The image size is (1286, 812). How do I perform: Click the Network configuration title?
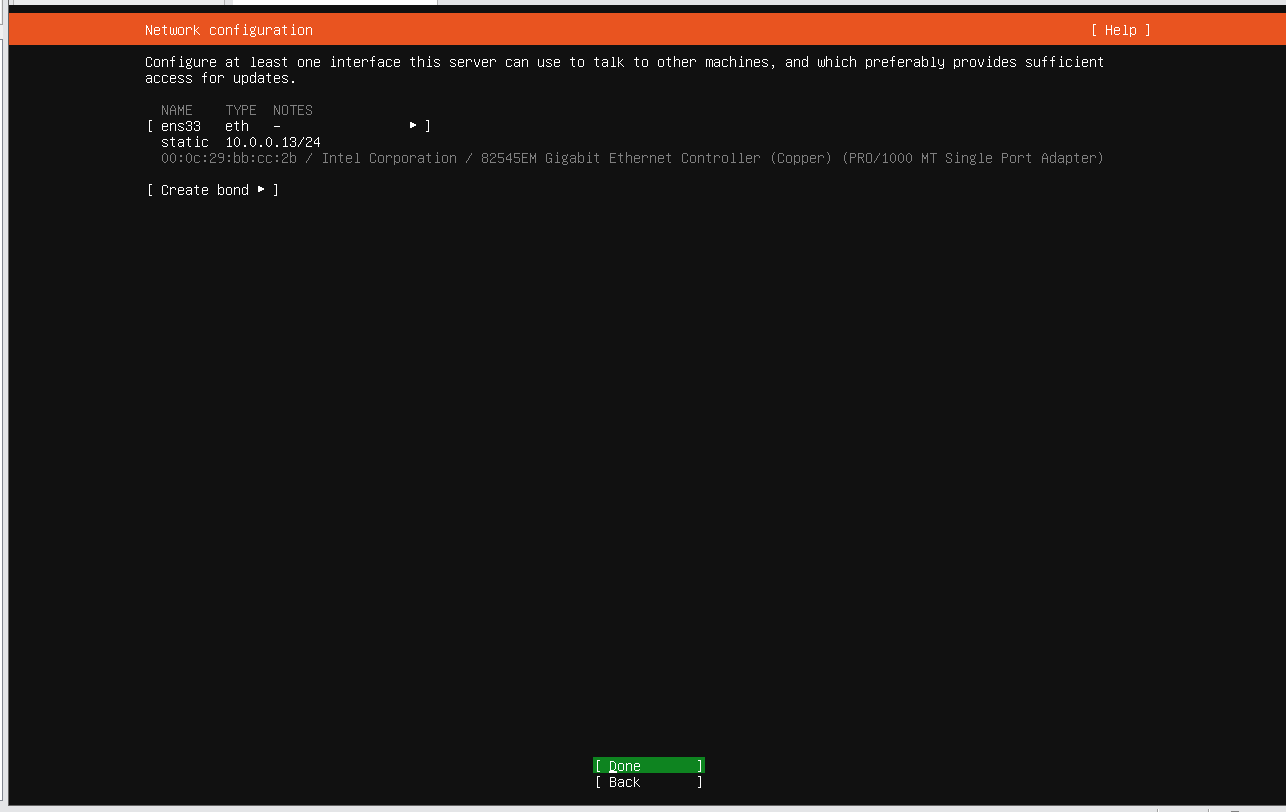point(229,30)
